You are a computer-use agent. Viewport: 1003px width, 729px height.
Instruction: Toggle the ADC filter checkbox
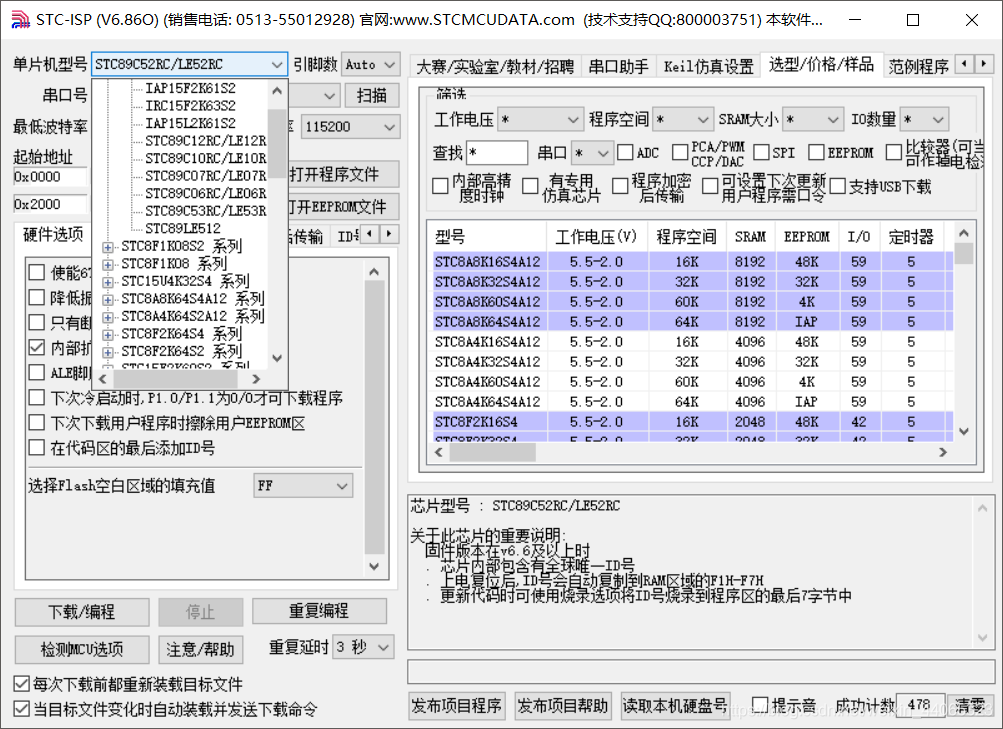coord(625,153)
